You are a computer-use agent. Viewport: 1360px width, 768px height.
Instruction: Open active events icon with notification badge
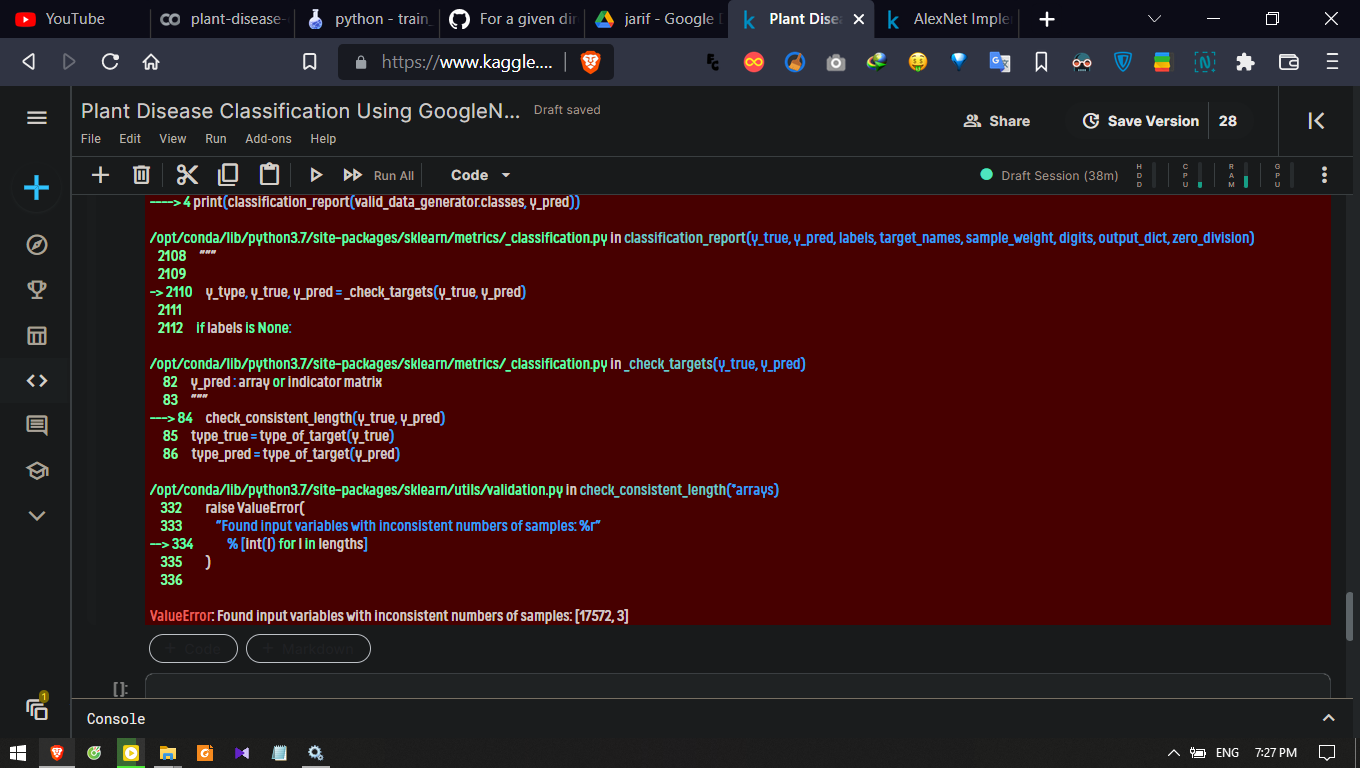[x=37, y=708]
